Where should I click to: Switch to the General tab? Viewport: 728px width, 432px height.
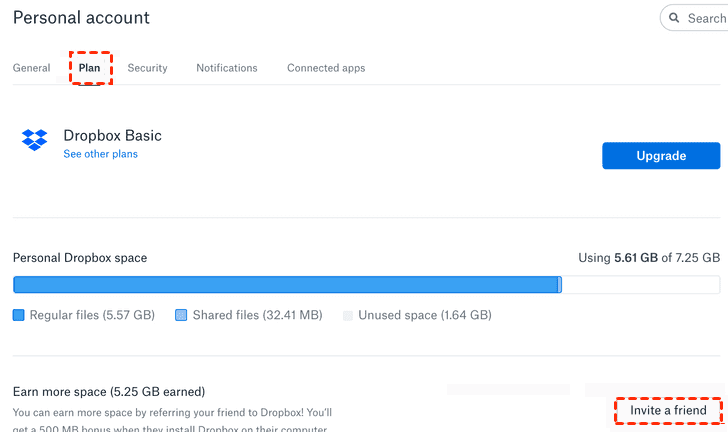(x=32, y=68)
